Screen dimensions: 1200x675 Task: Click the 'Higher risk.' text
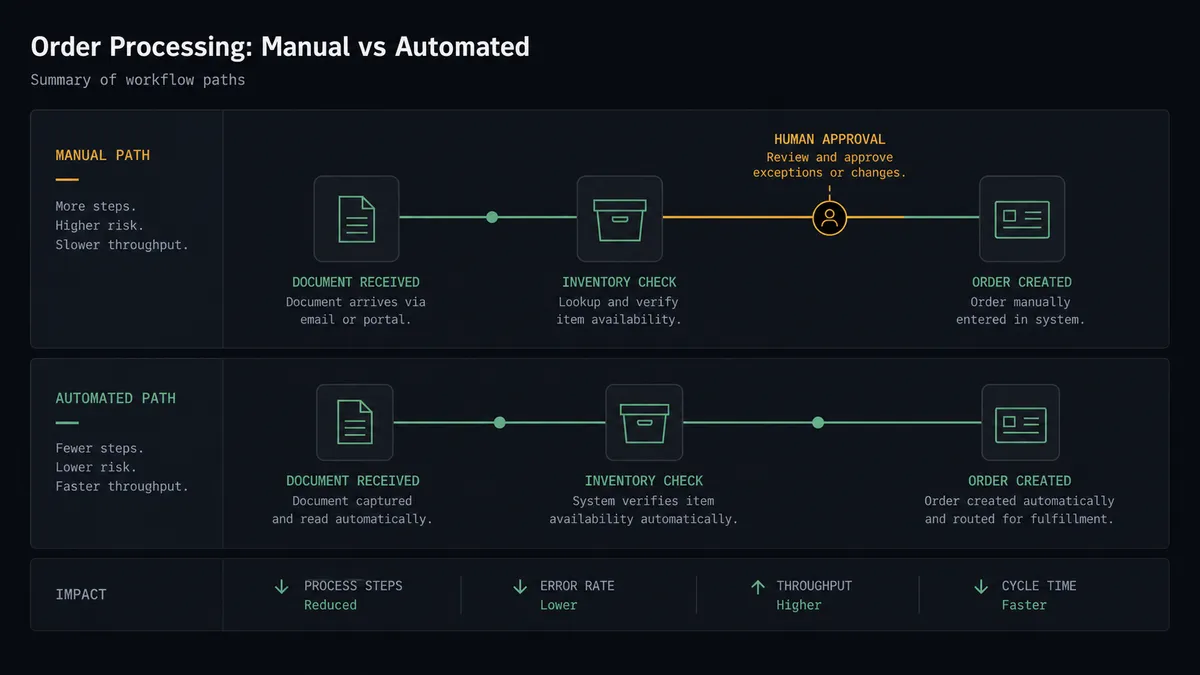[100, 225]
